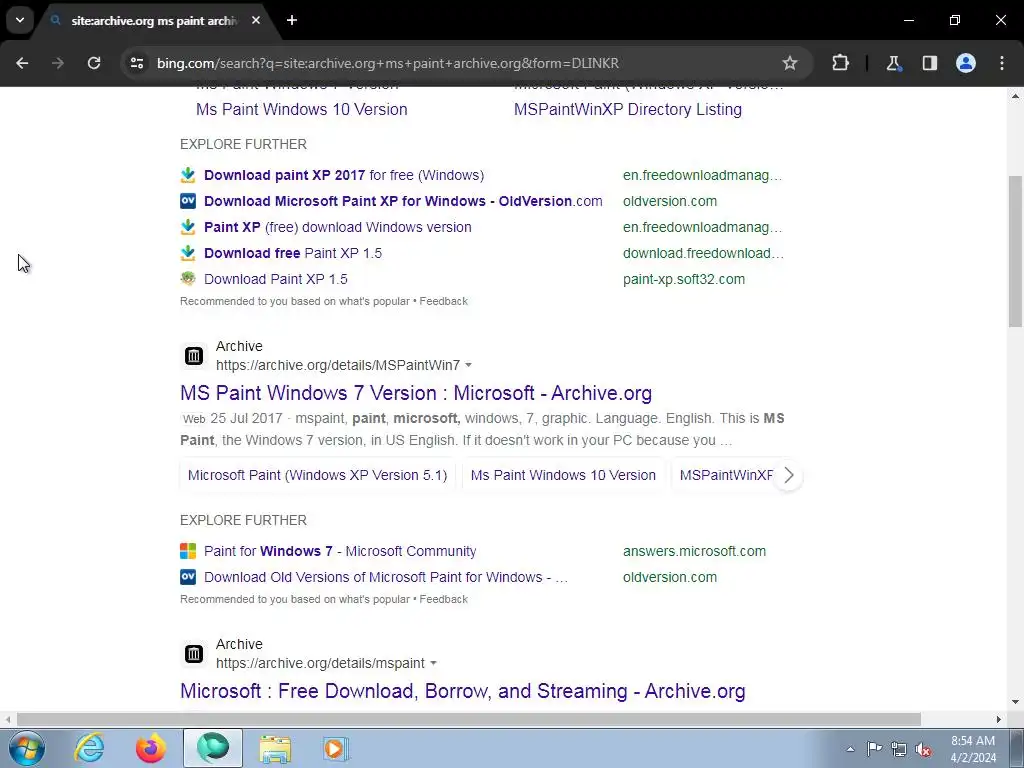Click the vertical scrollbar thumb
The image size is (1024, 768).
click(1015, 251)
